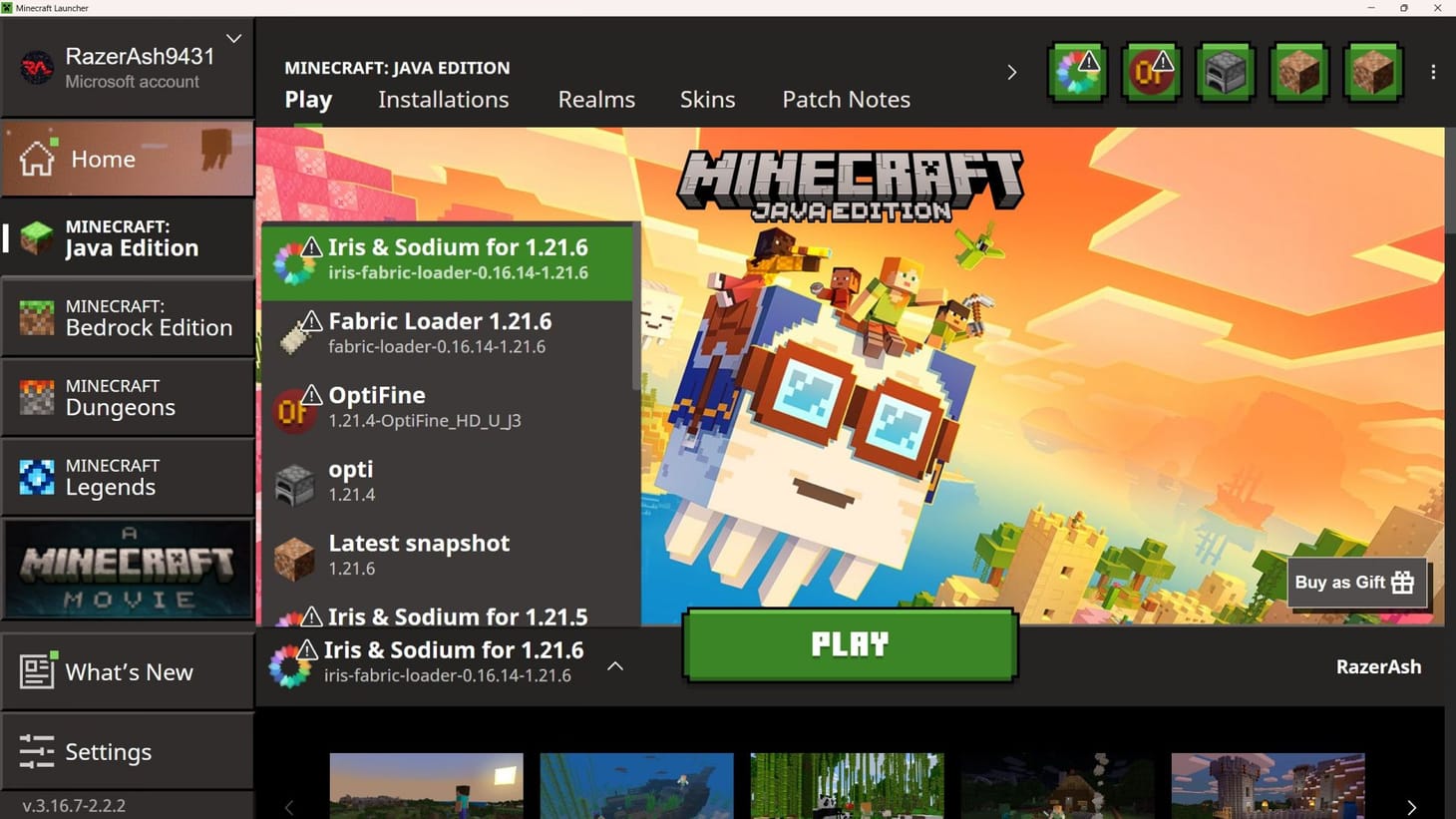Choose Iris & Sodium for 1.21.5 installation
The image size is (1456, 819).
(457, 616)
